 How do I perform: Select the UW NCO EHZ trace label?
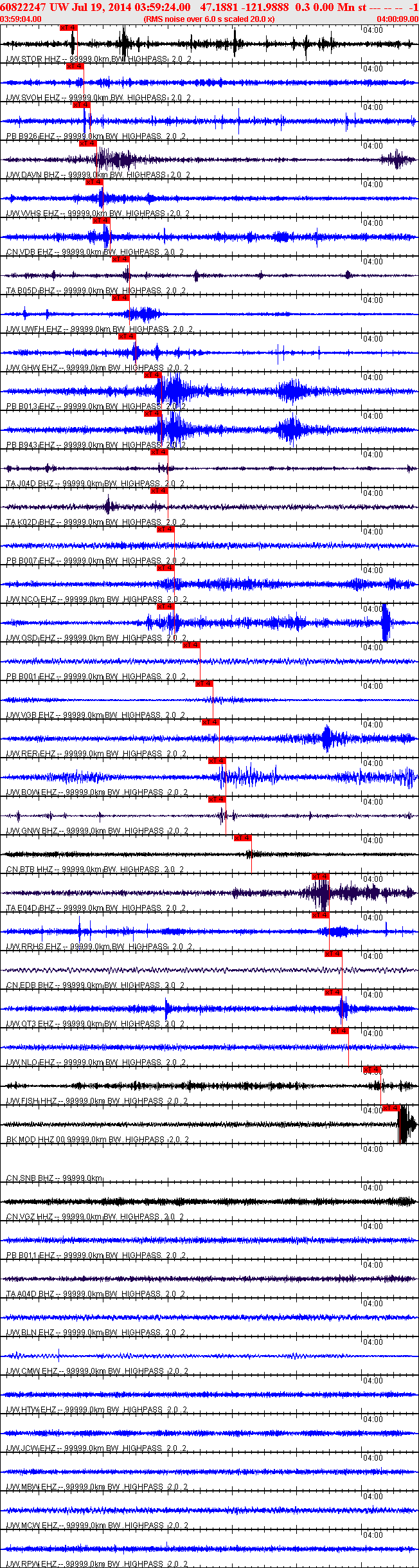point(96,599)
